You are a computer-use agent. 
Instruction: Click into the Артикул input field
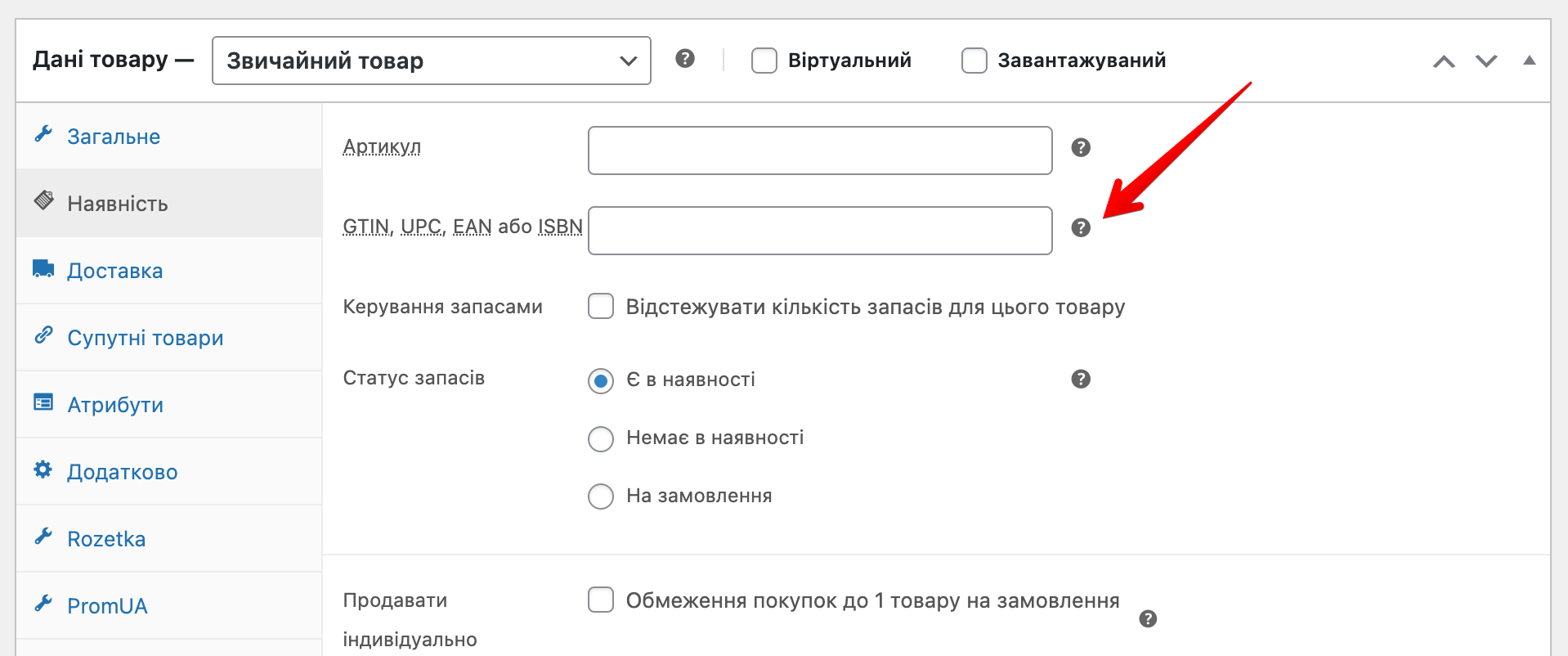[819, 151]
